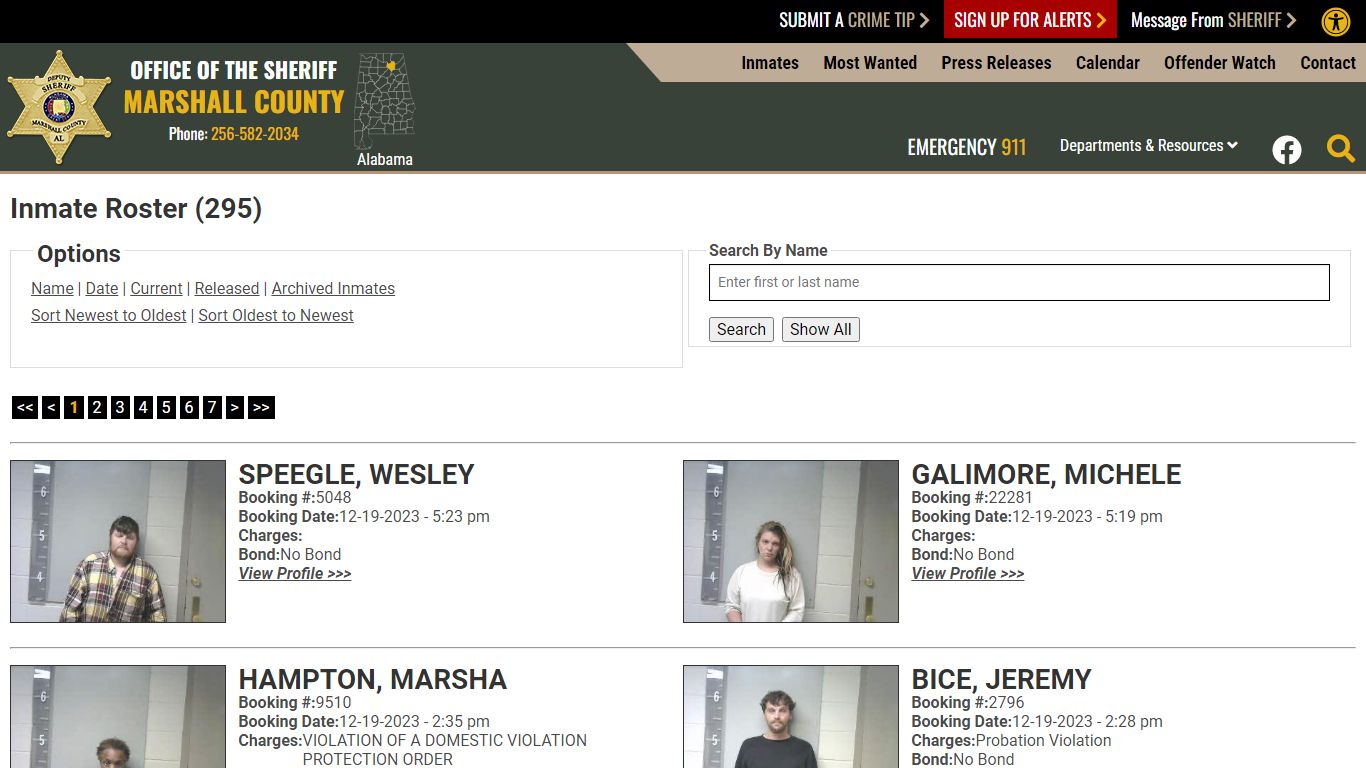Open Michele Galimore mugshot thumbnail
1366x768 pixels.
click(x=791, y=541)
